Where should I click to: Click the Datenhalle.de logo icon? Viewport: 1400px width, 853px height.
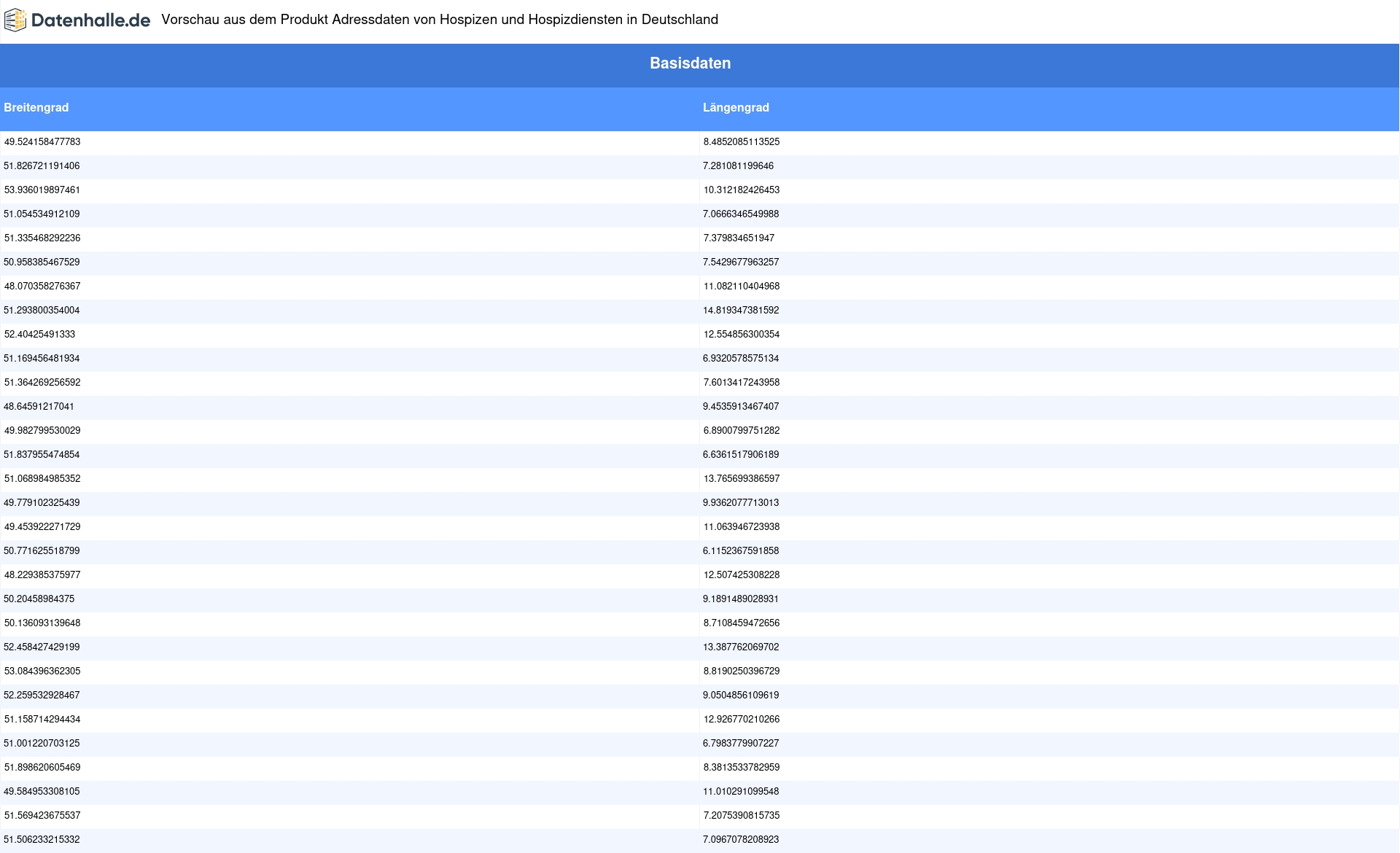15,20
